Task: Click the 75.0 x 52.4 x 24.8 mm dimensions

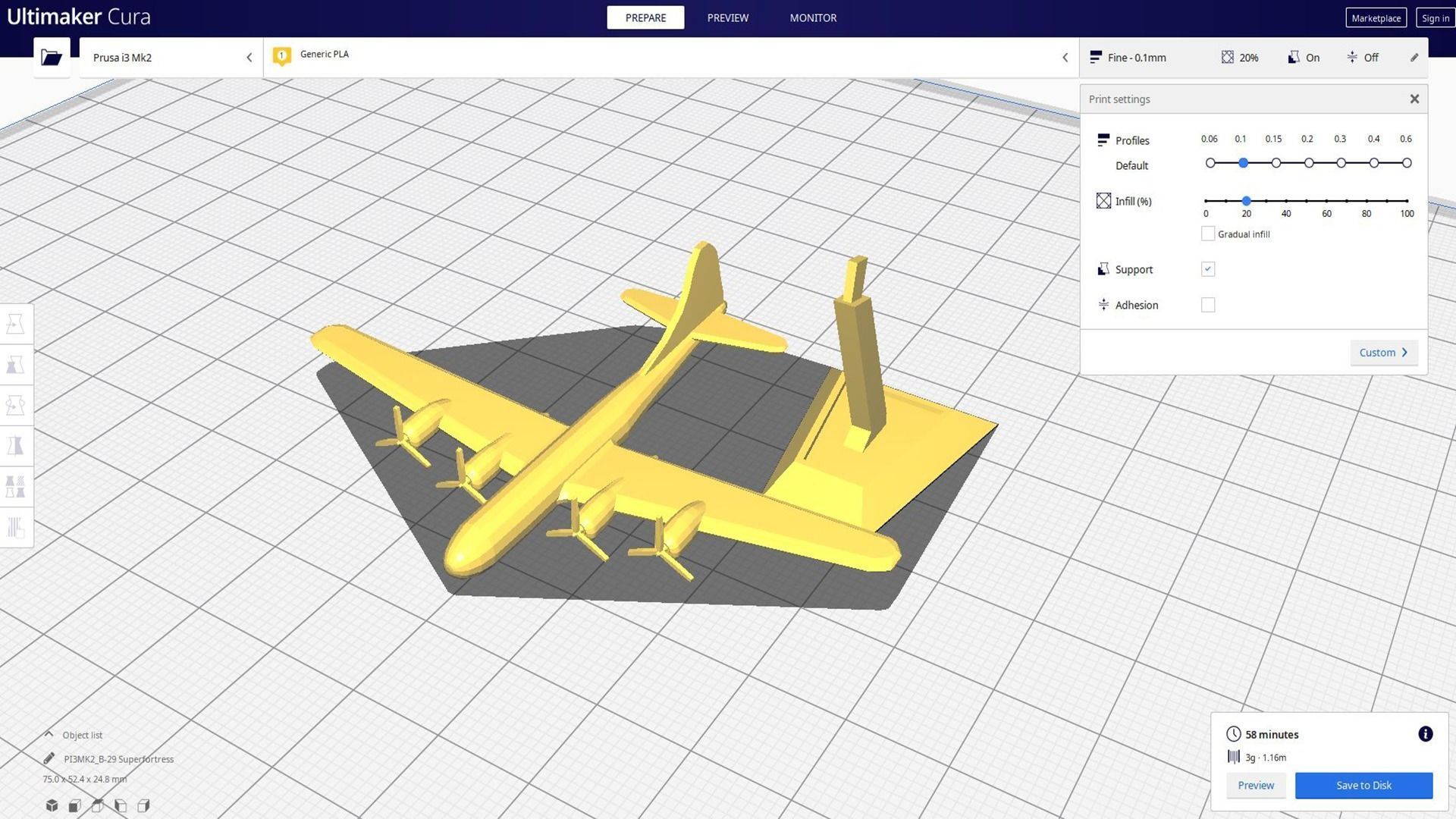Action: (x=85, y=779)
